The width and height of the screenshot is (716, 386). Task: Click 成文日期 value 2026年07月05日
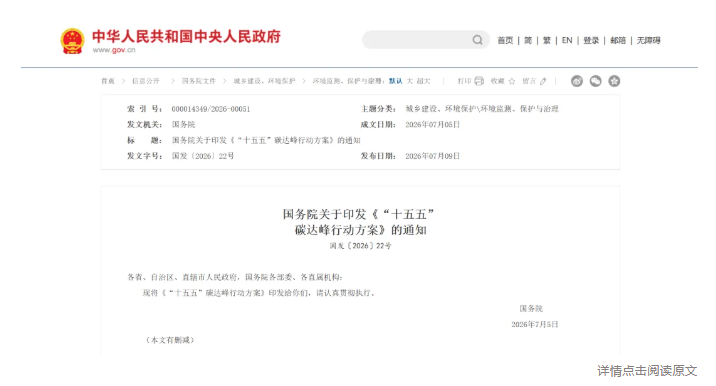432,124
